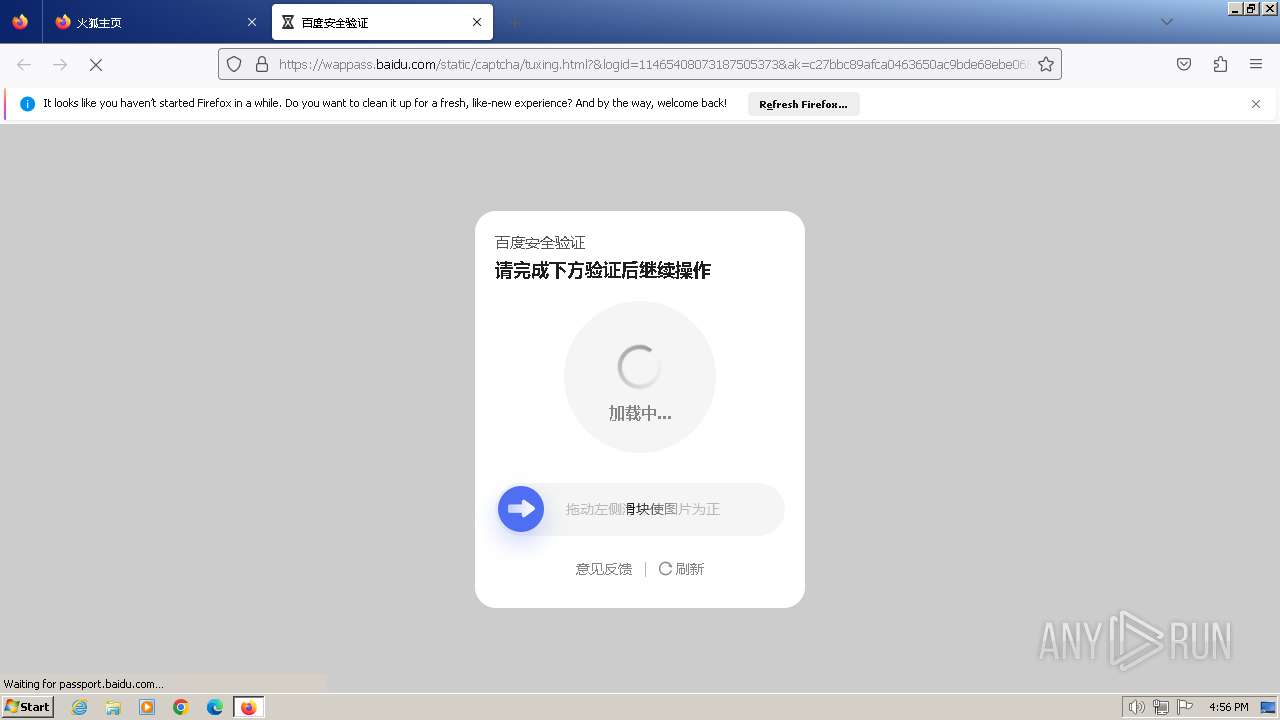1280x720 pixels.
Task: Click the 加载中... loading text
Action: coord(640,413)
